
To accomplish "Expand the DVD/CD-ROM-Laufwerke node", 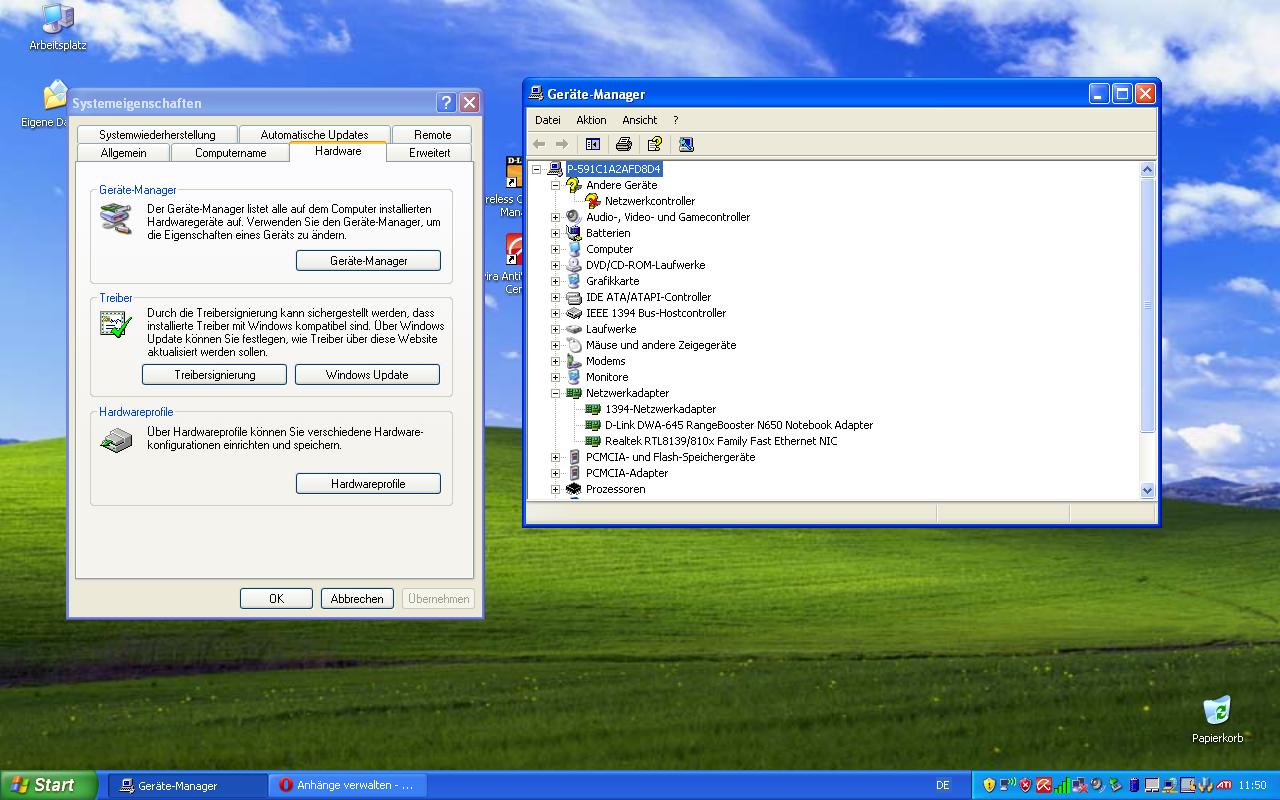I will 556,265.
